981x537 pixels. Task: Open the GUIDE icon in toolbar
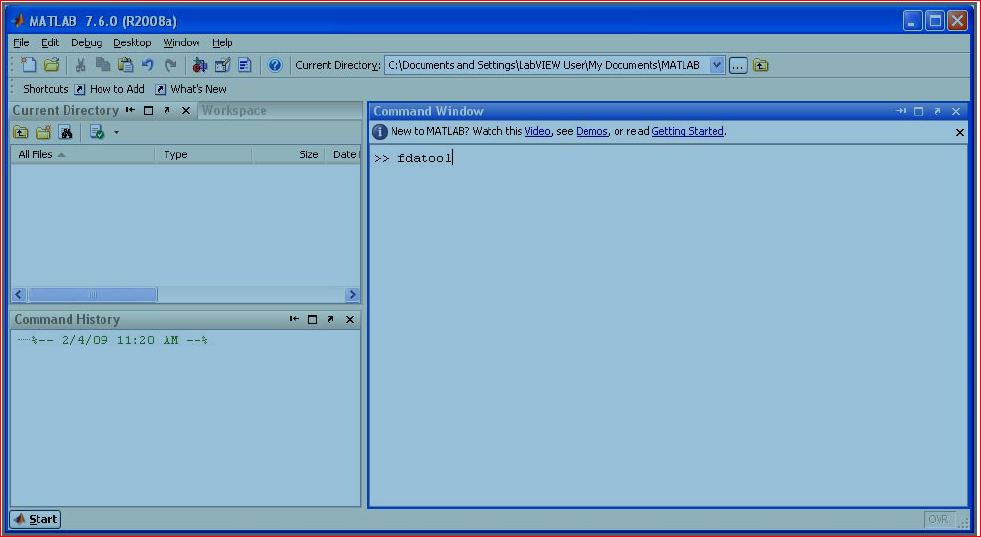(222, 64)
